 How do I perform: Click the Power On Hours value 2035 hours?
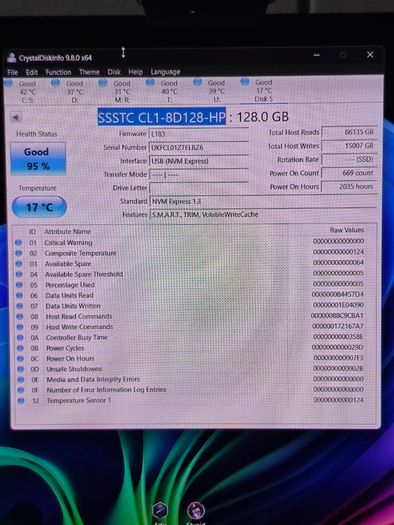pos(349,186)
